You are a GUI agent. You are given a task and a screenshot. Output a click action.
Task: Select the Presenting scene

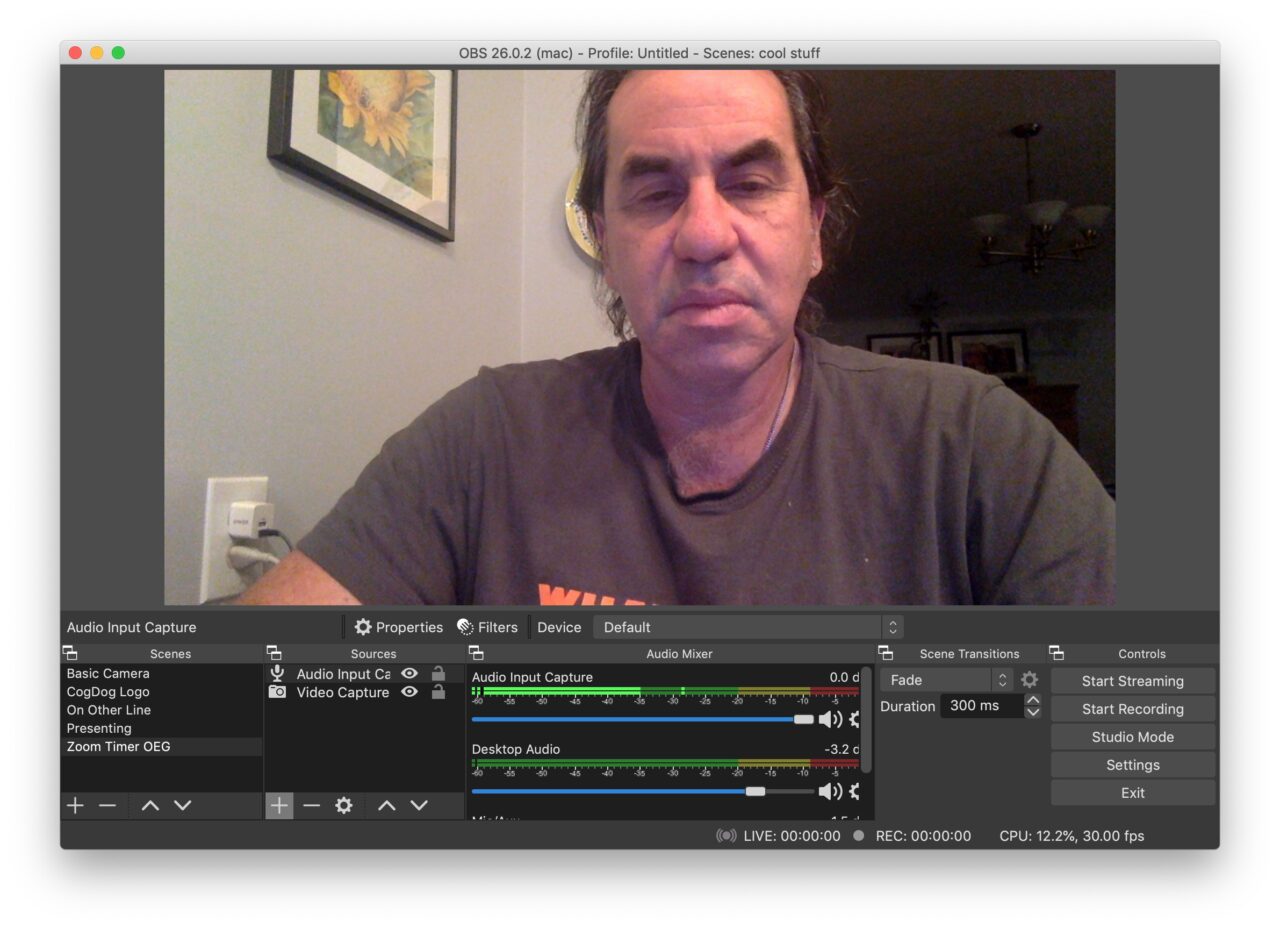pyautogui.click(x=161, y=728)
